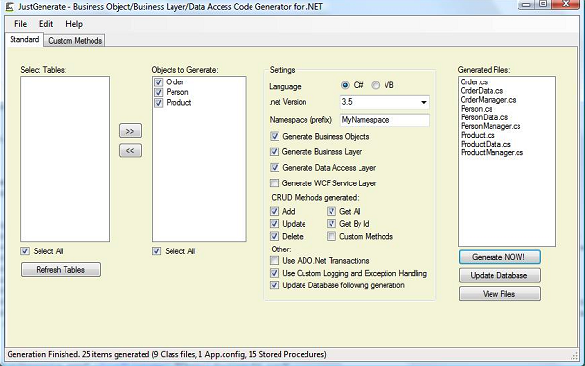Click the Order item label in objects list
Image resolution: width=585 pixels, height=366 pixels.
(x=175, y=82)
